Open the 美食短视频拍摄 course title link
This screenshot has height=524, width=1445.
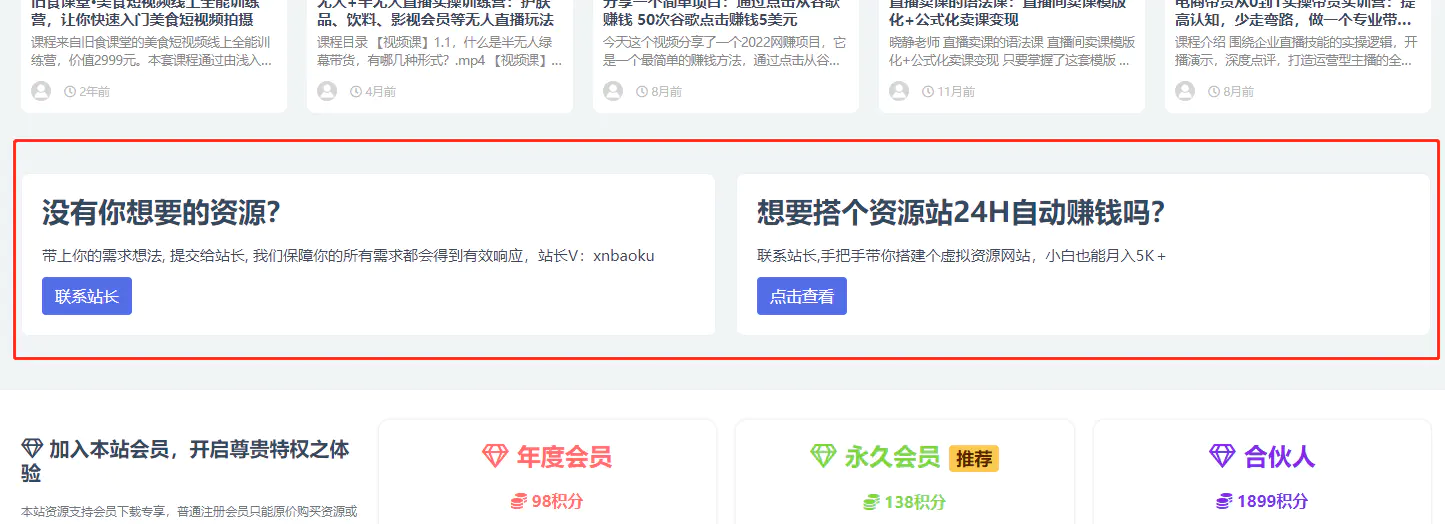(x=142, y=19)
